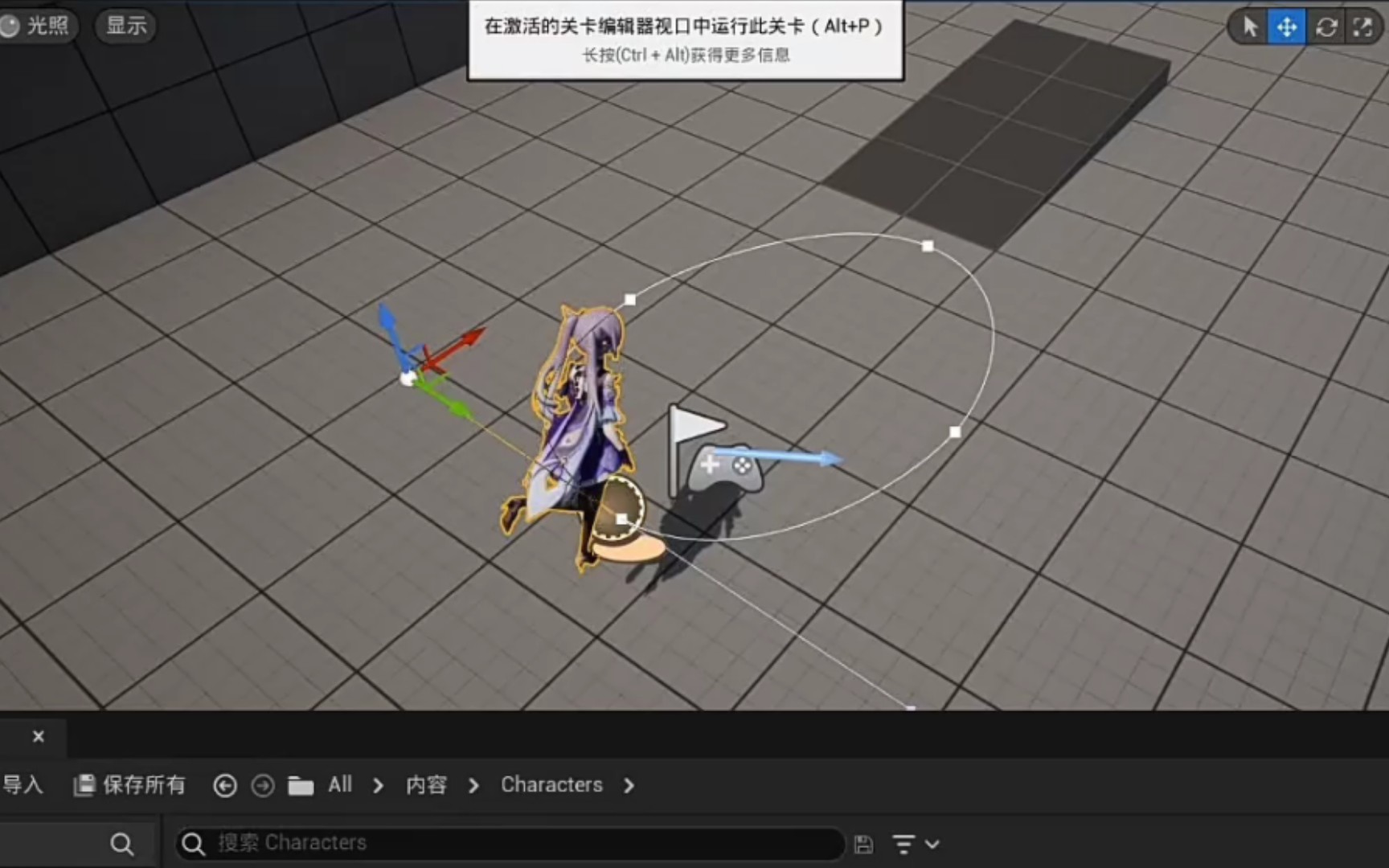Image resolution: width=1389 pixels, height=868 pixels.
Task: Save the current search as collection
Action: 863,844
